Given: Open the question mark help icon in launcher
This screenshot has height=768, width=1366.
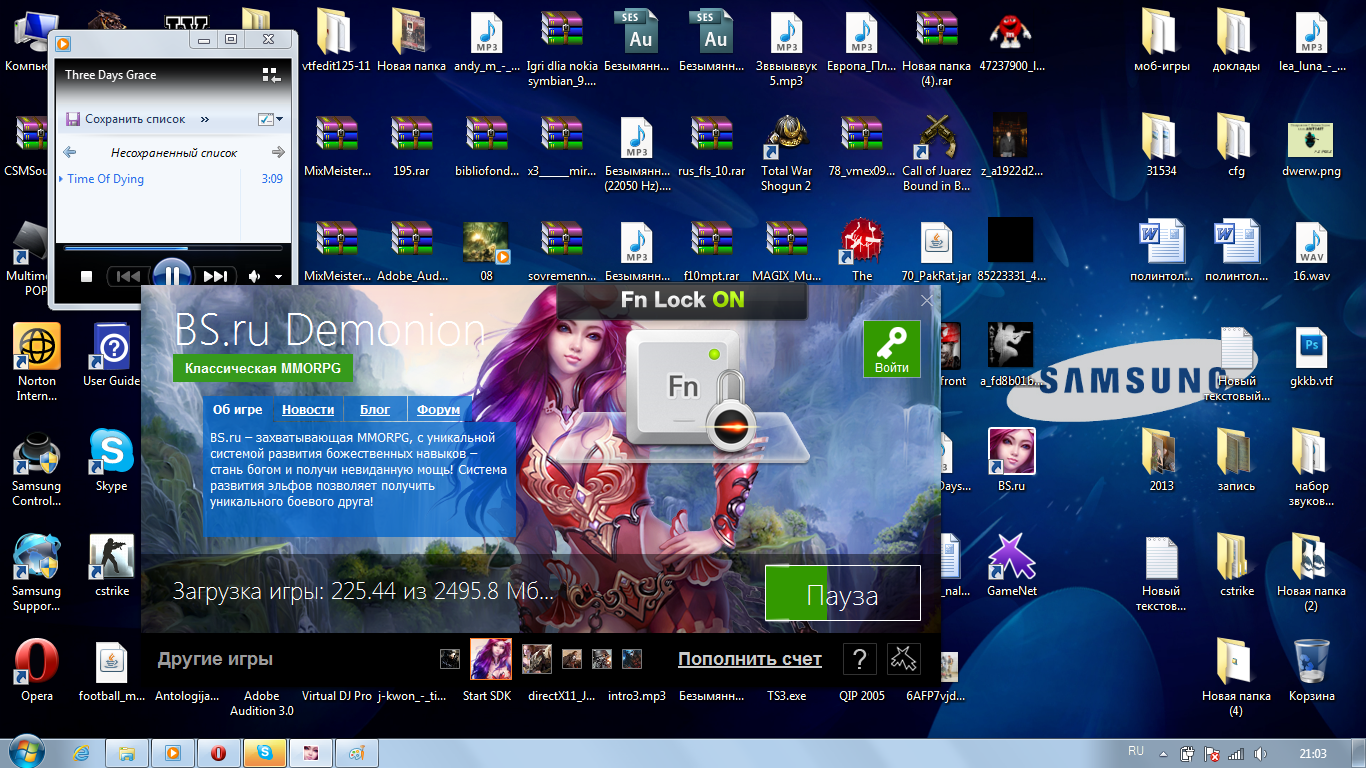Looking at the screenshot, I should point(860,659).
